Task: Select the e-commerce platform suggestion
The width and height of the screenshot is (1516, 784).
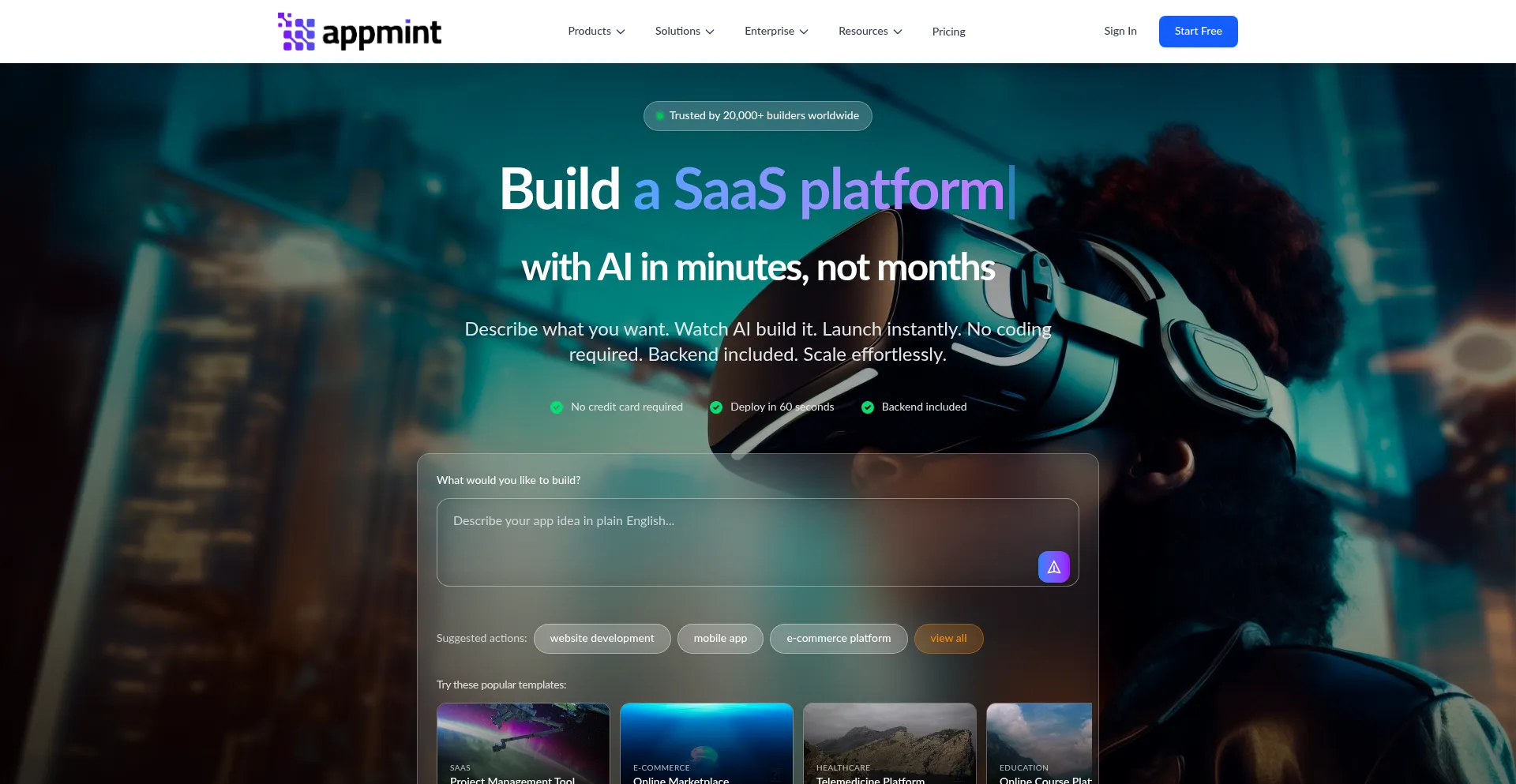Action: pos(839,639)
